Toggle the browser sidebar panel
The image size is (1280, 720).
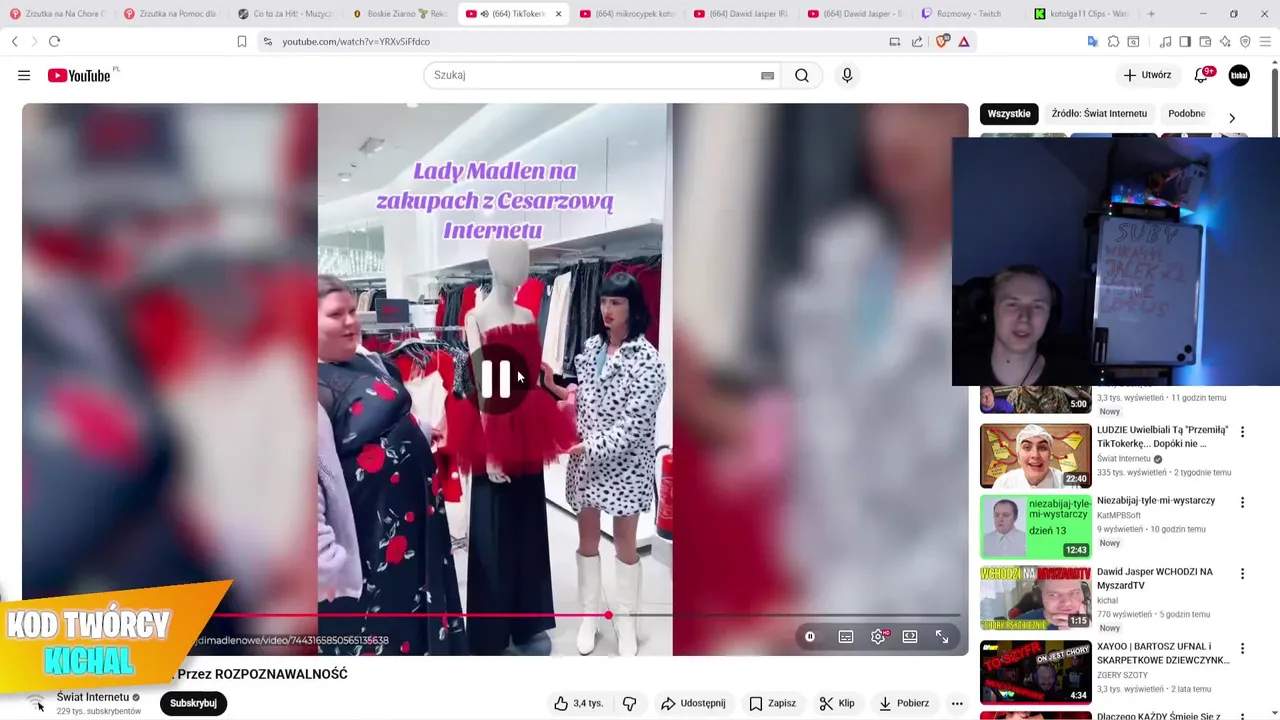pos(1185,42)
